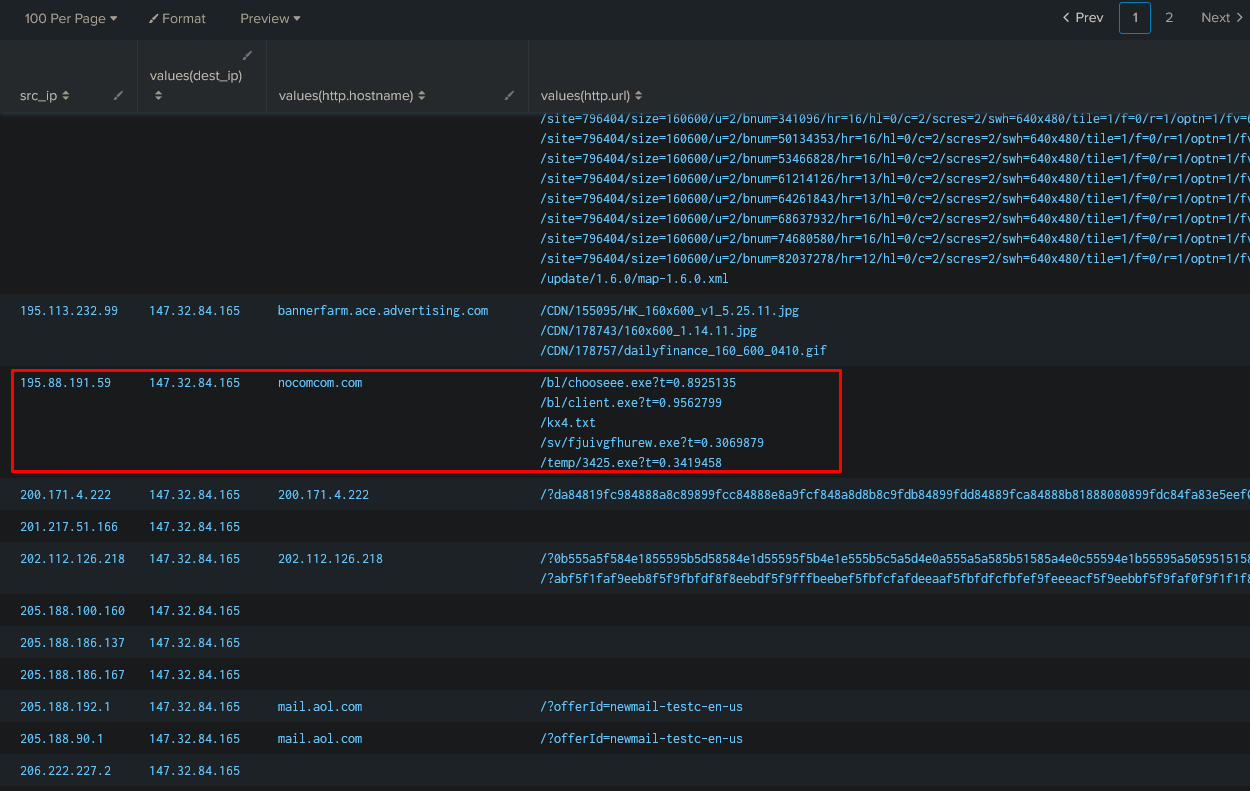Click URL /temp/3425.exe?t=0.3419458
The height and width of the screenshot is (791, 1250).
pyautogui.click(x=631, y=463)
